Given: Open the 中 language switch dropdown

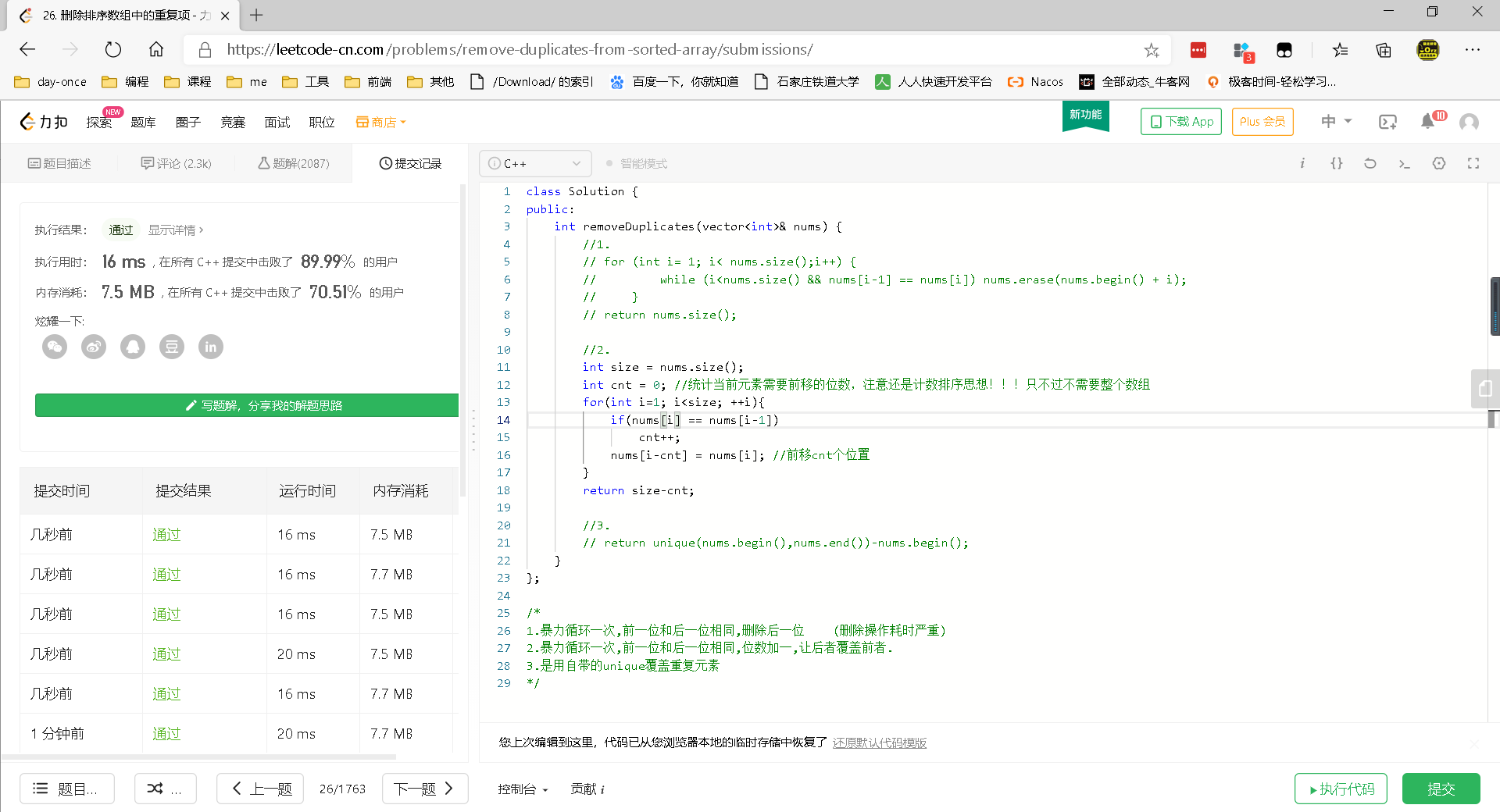Looking at the screenshot, I should click(x=1336, y=121).
